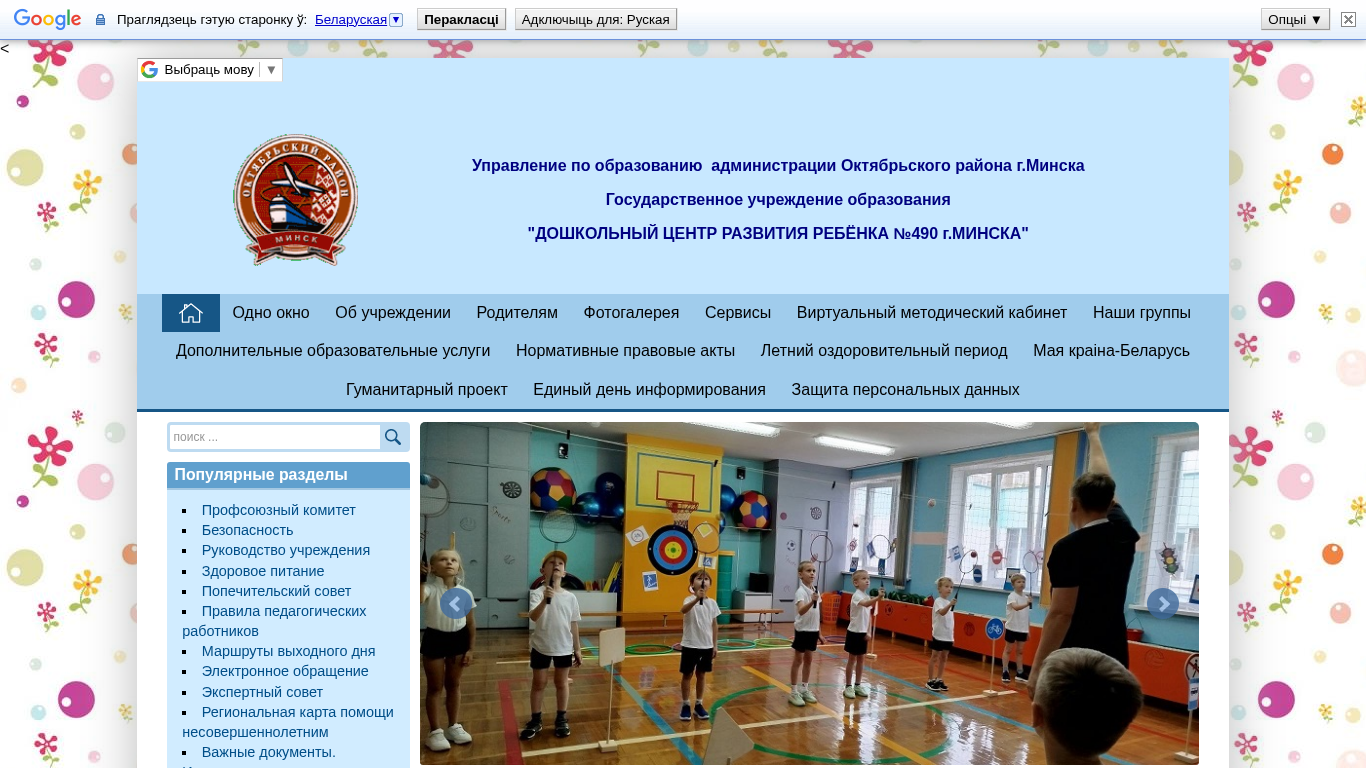Expand the Беларуская language dropdown arrow
The image size is (1366, 768).
click(396, 20)
